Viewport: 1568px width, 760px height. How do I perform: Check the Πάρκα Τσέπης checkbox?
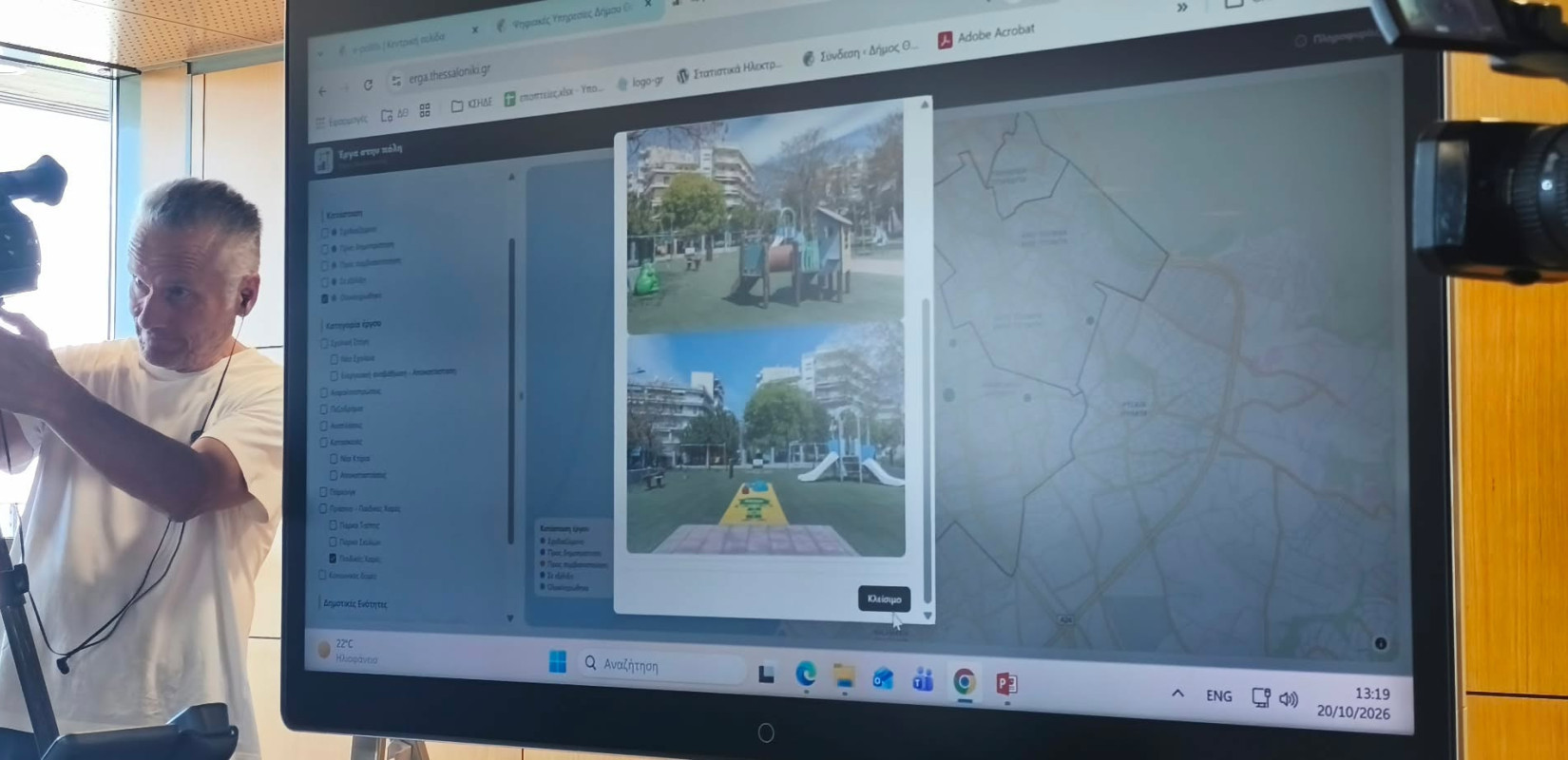point(333,525)
